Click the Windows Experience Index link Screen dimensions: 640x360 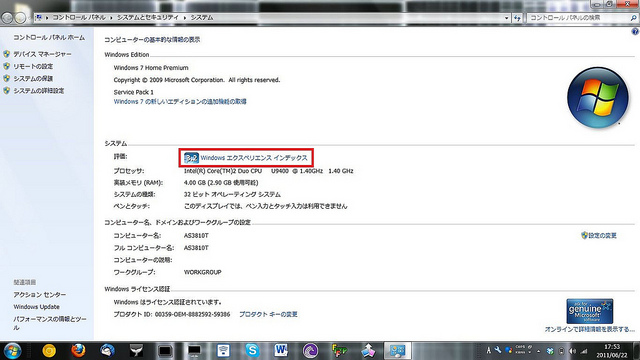(254, 158)
